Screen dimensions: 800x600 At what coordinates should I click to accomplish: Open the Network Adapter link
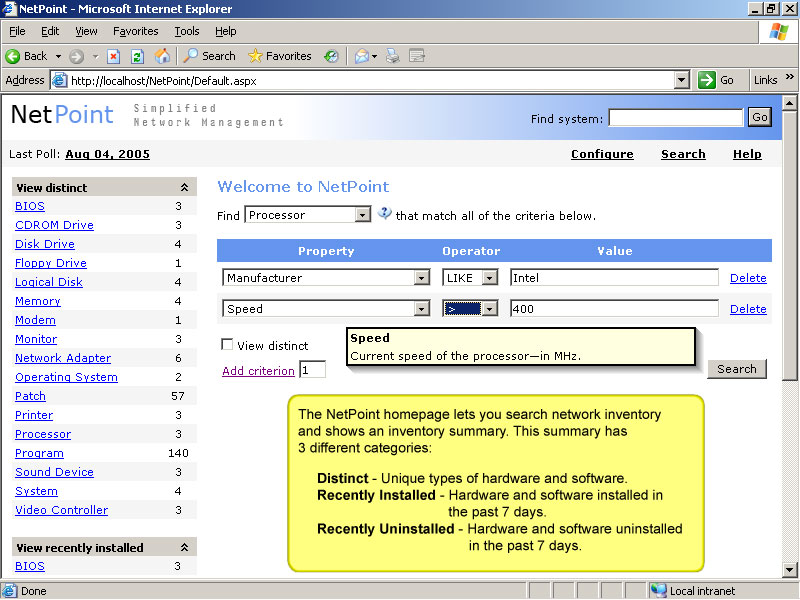click(63, 358)
